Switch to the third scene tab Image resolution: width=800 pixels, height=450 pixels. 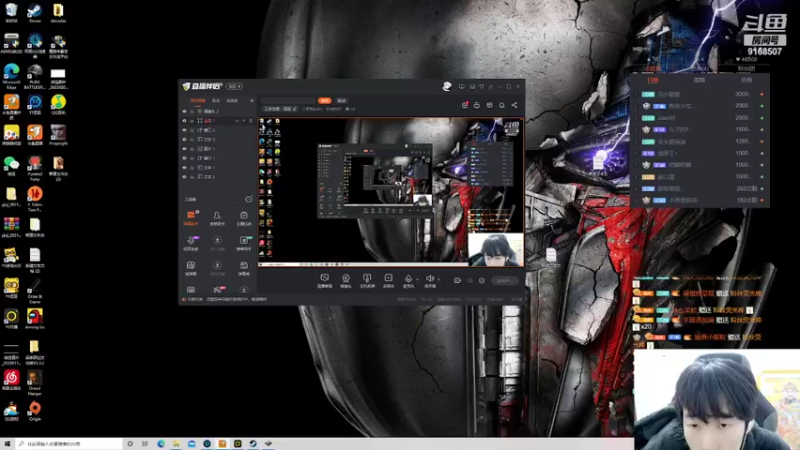[x=232, y=101]
